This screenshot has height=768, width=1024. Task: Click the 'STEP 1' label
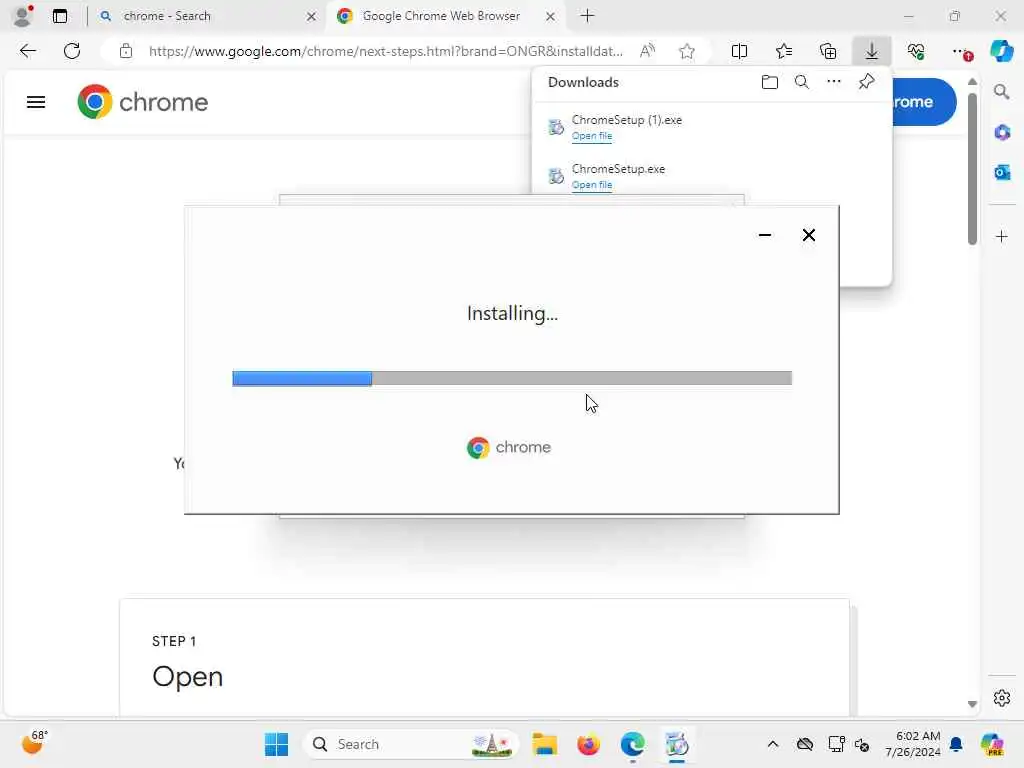[174, 641]
